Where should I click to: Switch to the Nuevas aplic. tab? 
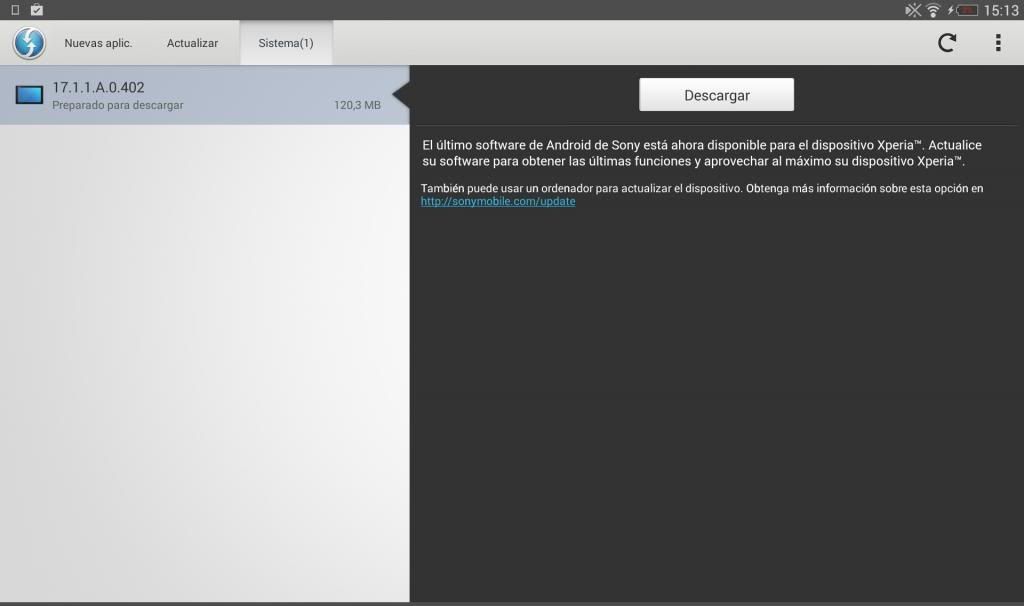(98, 44)
